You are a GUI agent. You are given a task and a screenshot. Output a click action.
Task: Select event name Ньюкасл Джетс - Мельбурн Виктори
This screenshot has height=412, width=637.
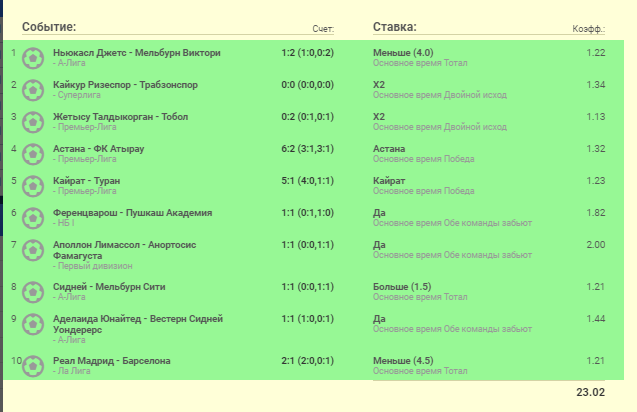coord(136,53)
